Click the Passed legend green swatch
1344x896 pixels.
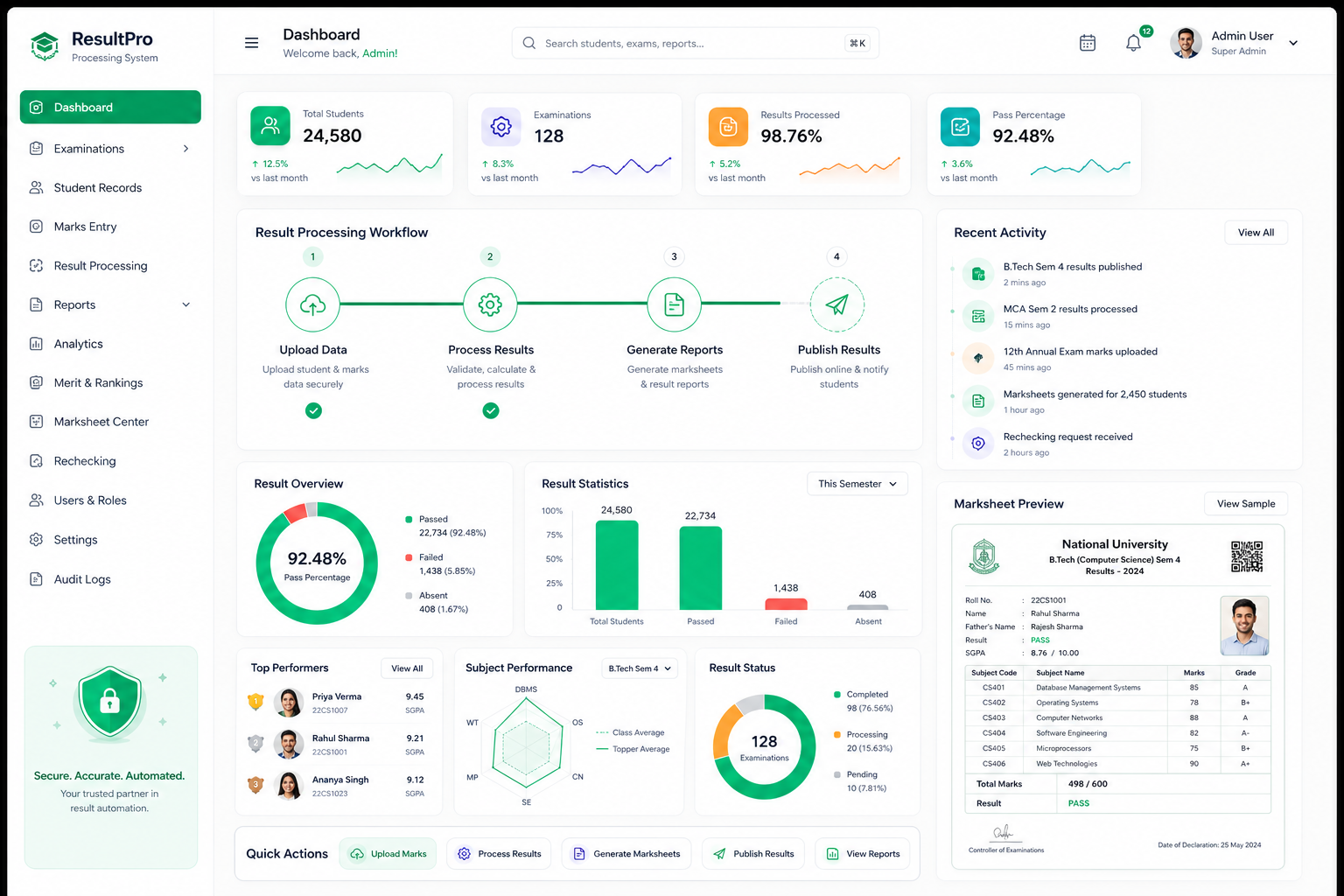pyautogui.click(x=409, y=520)
